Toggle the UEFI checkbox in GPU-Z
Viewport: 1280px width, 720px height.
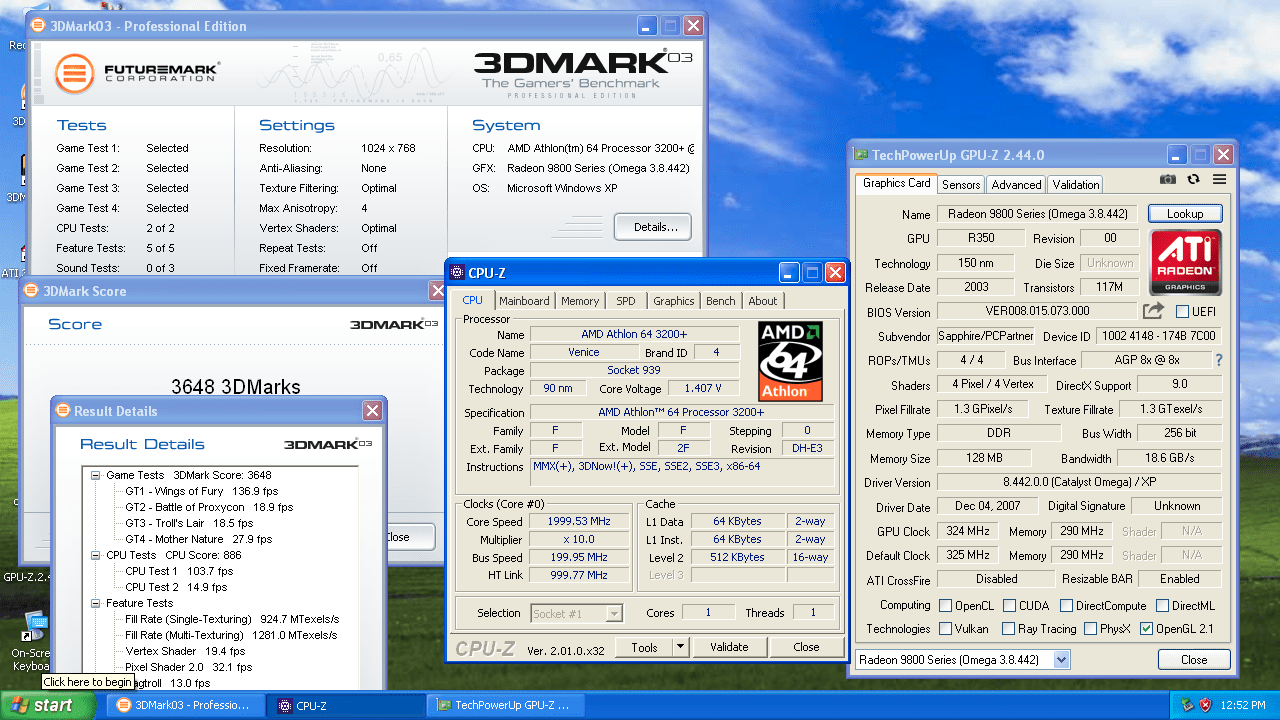pos(1182,312)
